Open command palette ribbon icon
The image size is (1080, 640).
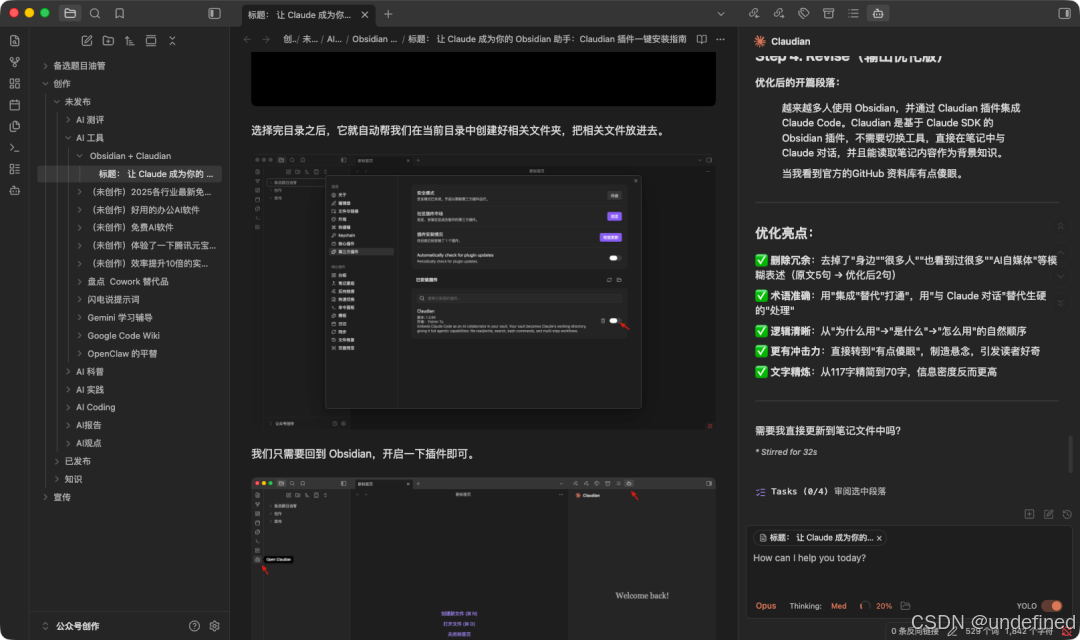tap(14, 147)
